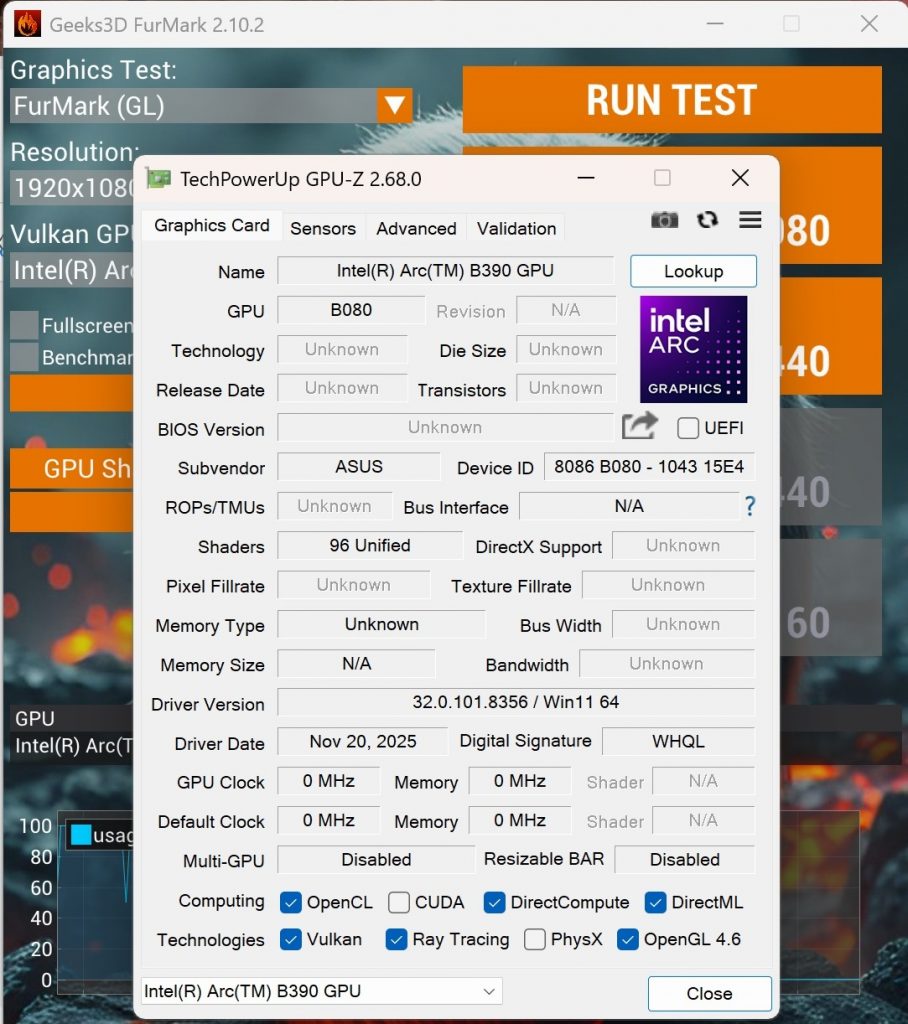908x1024 pixels.
Task: Click the Intel Arc Graphics logo
Action: click(x=693, y=349)
